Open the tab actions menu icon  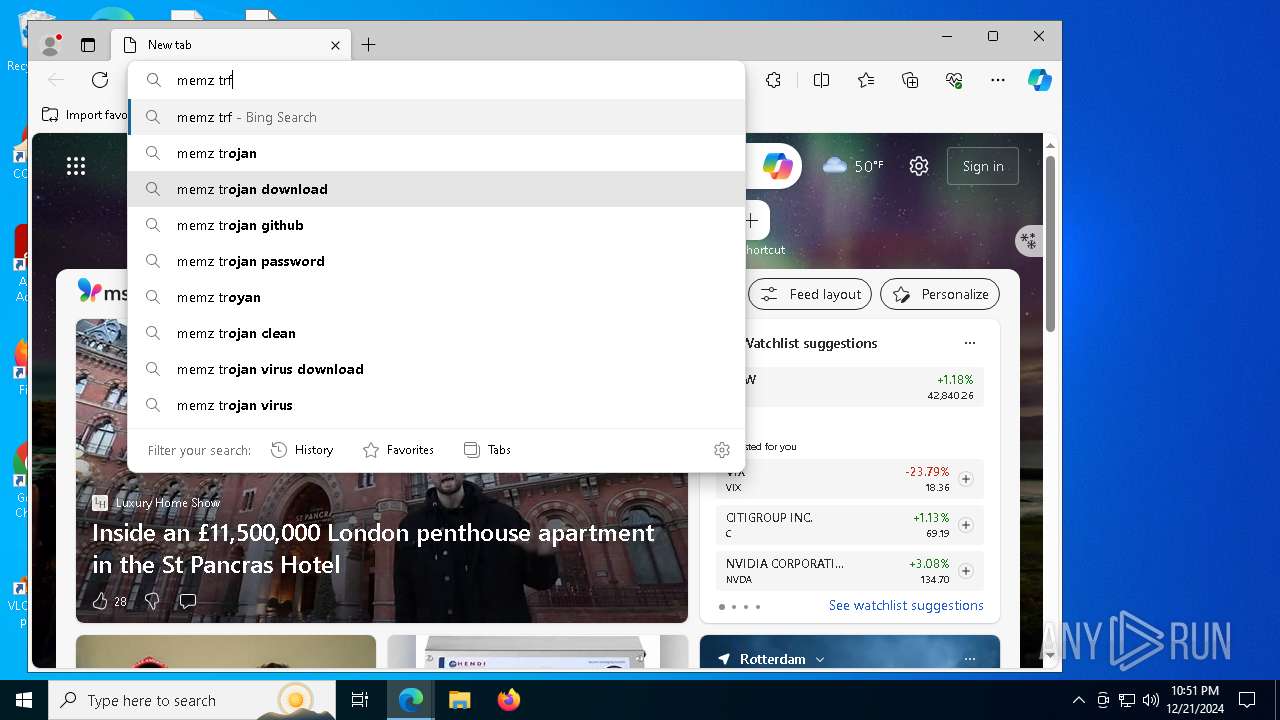pyautogui.click(x=88, y=45)
